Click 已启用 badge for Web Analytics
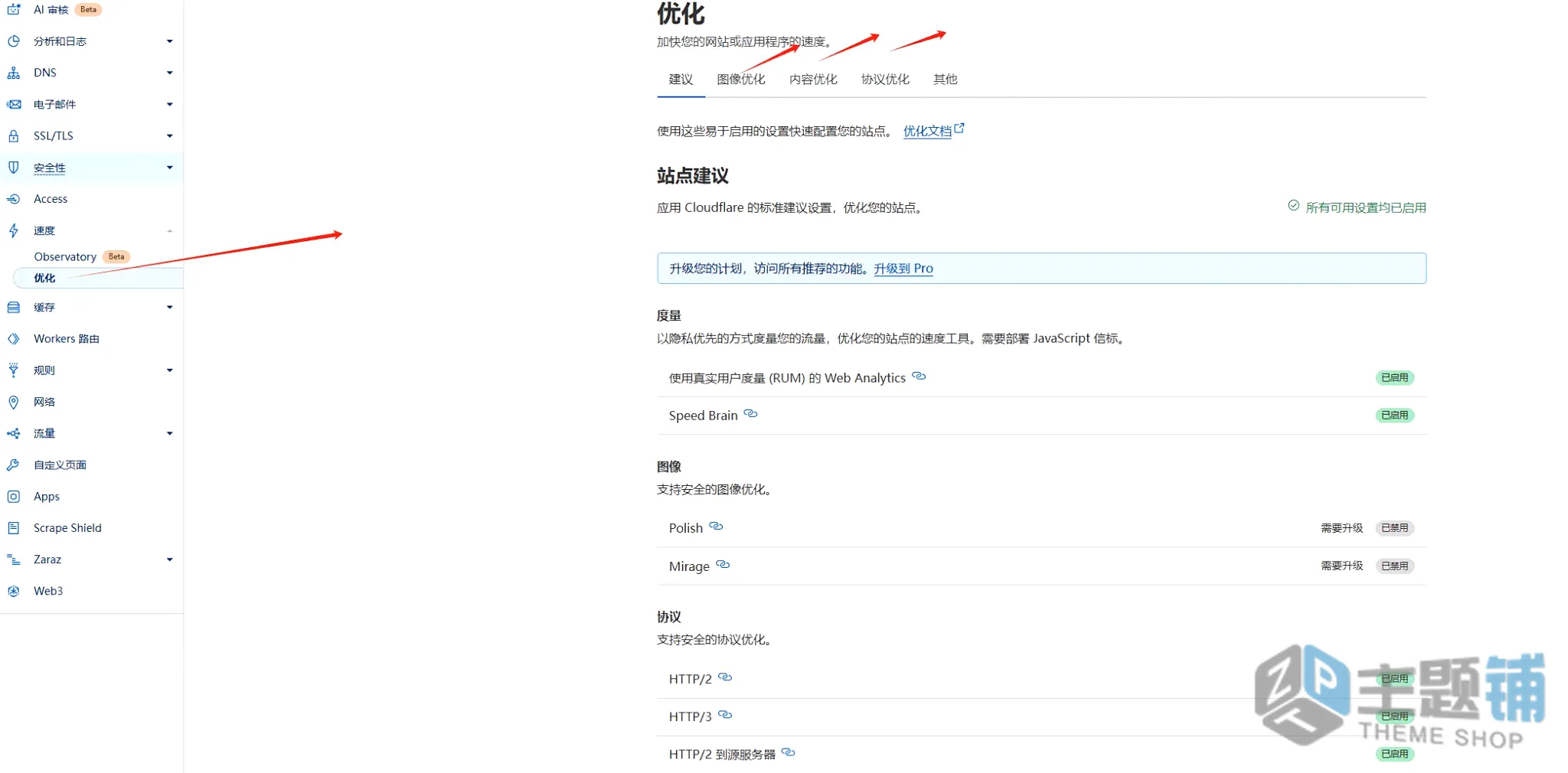This screenshot has width=1568, height=773. (1394, 378)
